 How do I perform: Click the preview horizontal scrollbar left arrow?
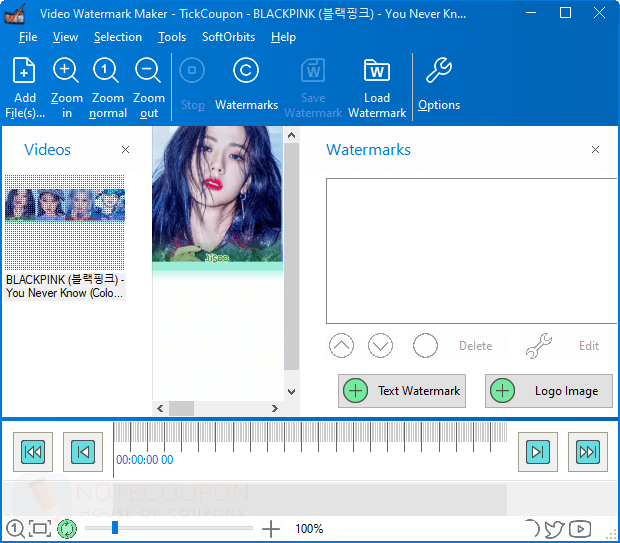[x=160, y=409]
